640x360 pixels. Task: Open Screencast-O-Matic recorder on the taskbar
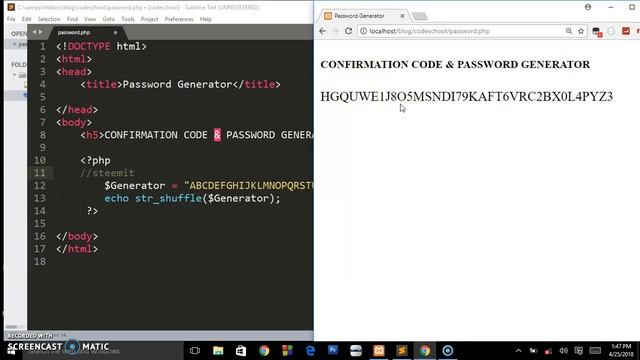point(448,351)
